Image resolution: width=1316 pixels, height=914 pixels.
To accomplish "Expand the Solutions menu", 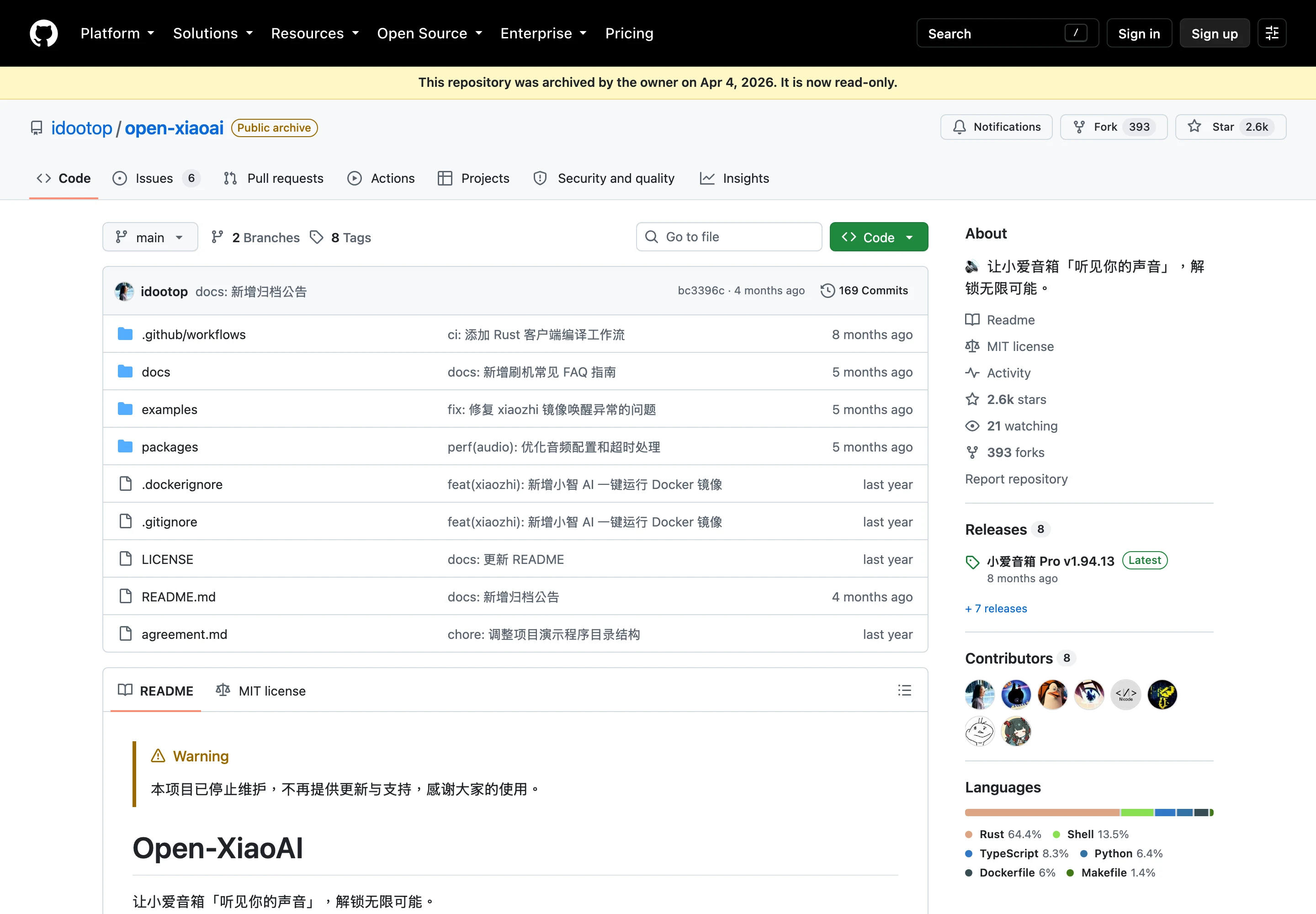I will [213, 33].
